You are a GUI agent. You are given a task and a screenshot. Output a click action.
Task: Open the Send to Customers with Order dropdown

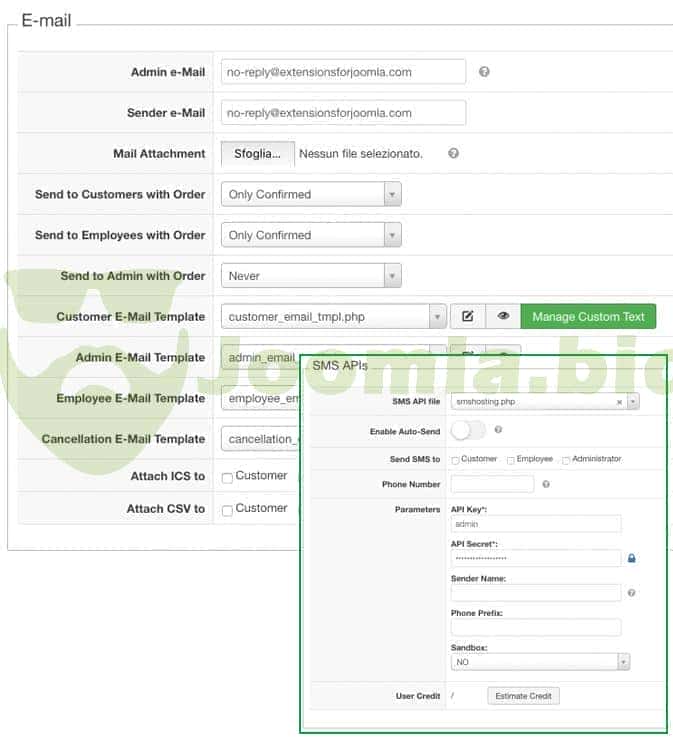point(311,194)
